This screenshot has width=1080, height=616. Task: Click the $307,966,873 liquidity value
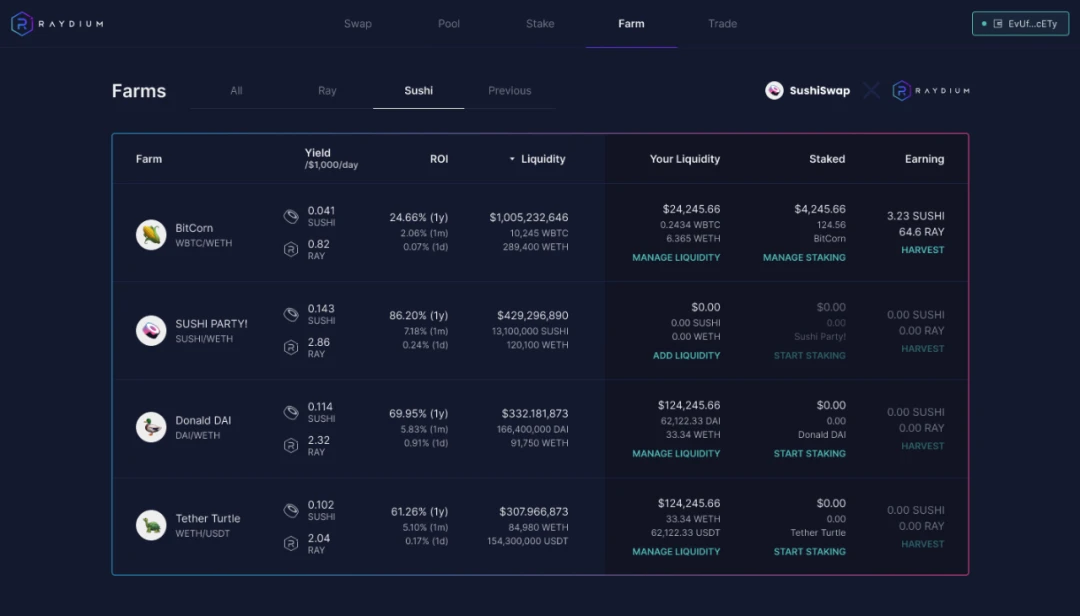pyautogui.click(x=534, y=511)
